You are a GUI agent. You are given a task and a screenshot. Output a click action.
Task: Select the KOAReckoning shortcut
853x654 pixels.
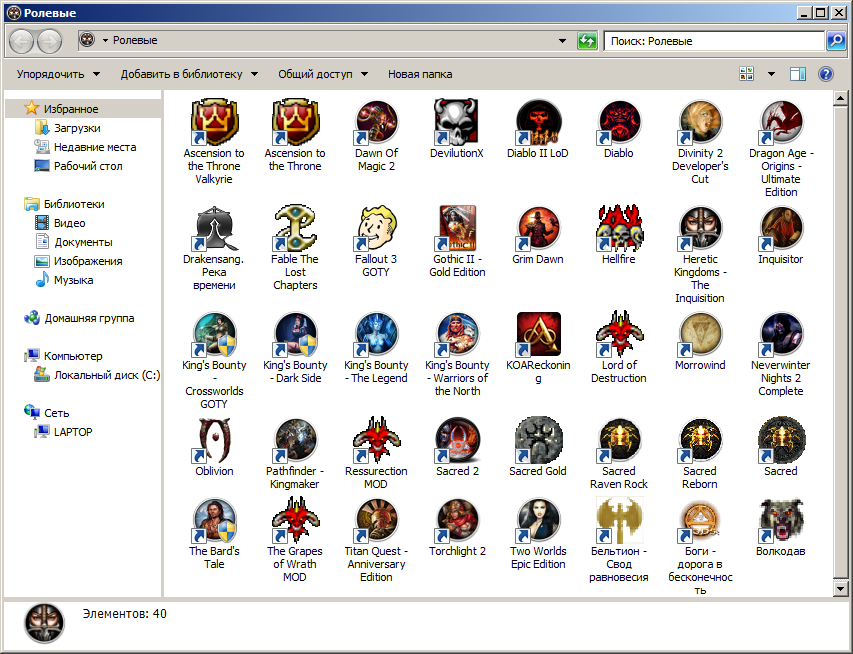point(537,348)
